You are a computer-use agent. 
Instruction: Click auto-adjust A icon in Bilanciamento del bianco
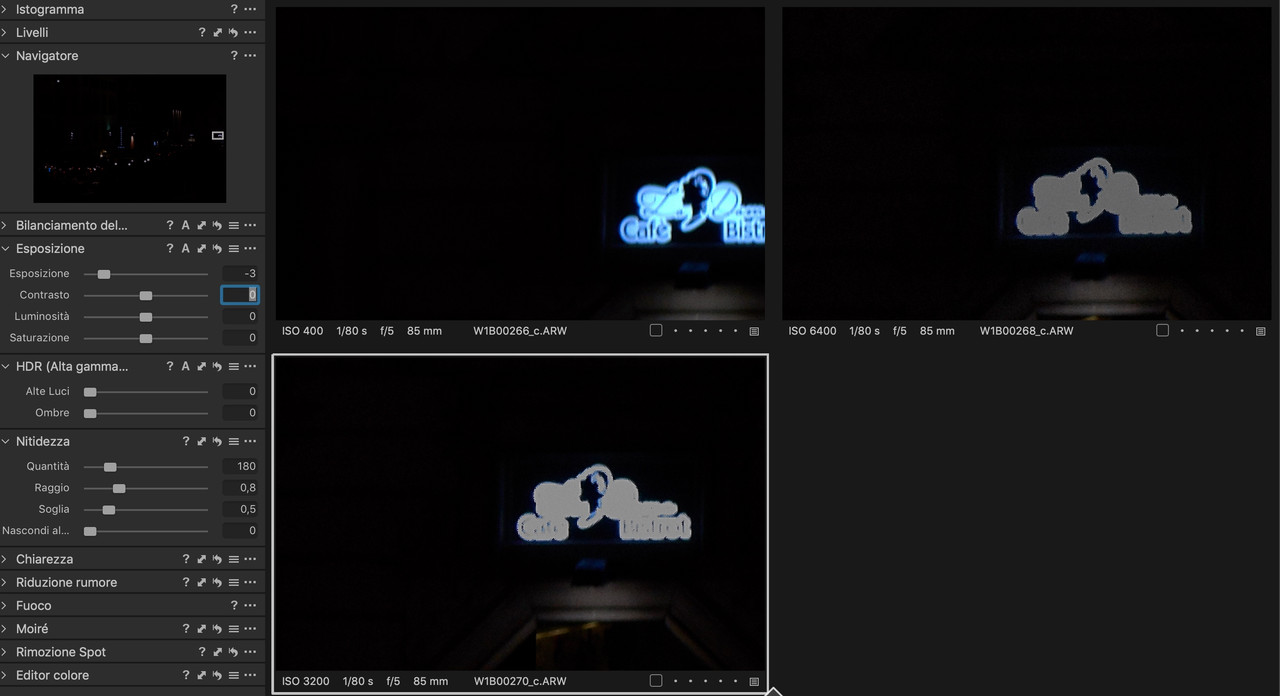185,225
